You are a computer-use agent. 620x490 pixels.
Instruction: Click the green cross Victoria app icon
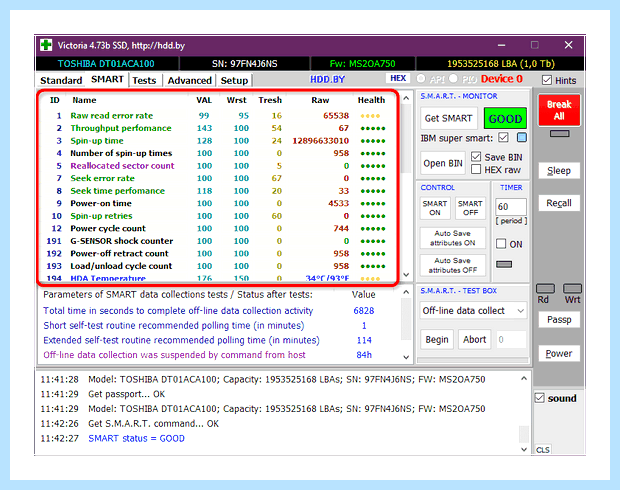pos(46,45)
